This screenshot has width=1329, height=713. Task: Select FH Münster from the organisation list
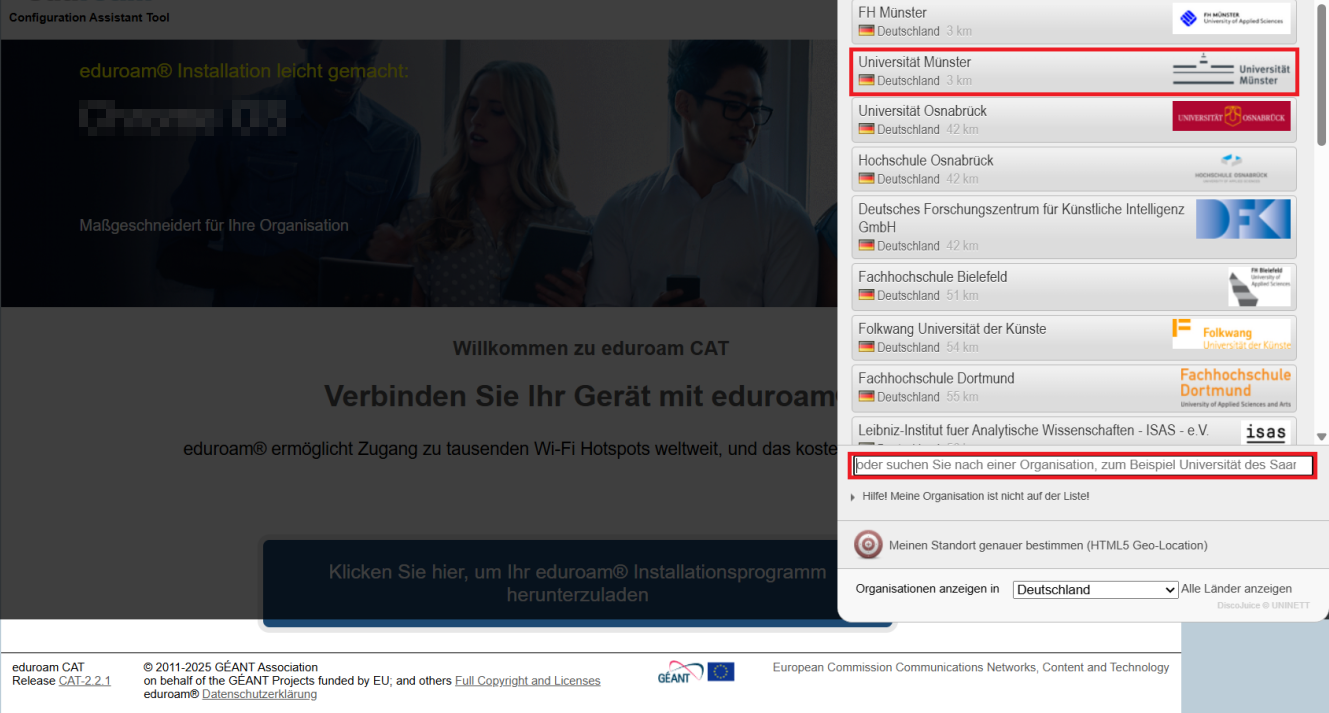coord(1074,21)
